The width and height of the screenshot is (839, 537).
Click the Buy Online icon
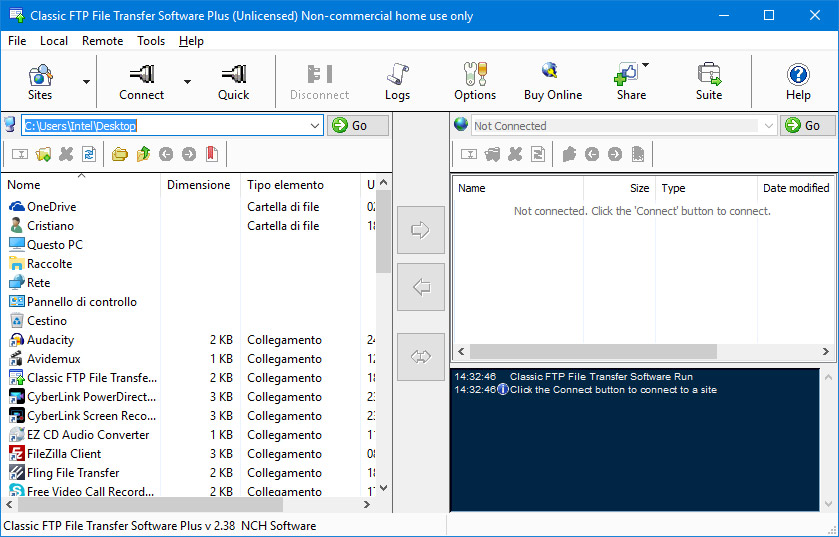tap(552, 80)
